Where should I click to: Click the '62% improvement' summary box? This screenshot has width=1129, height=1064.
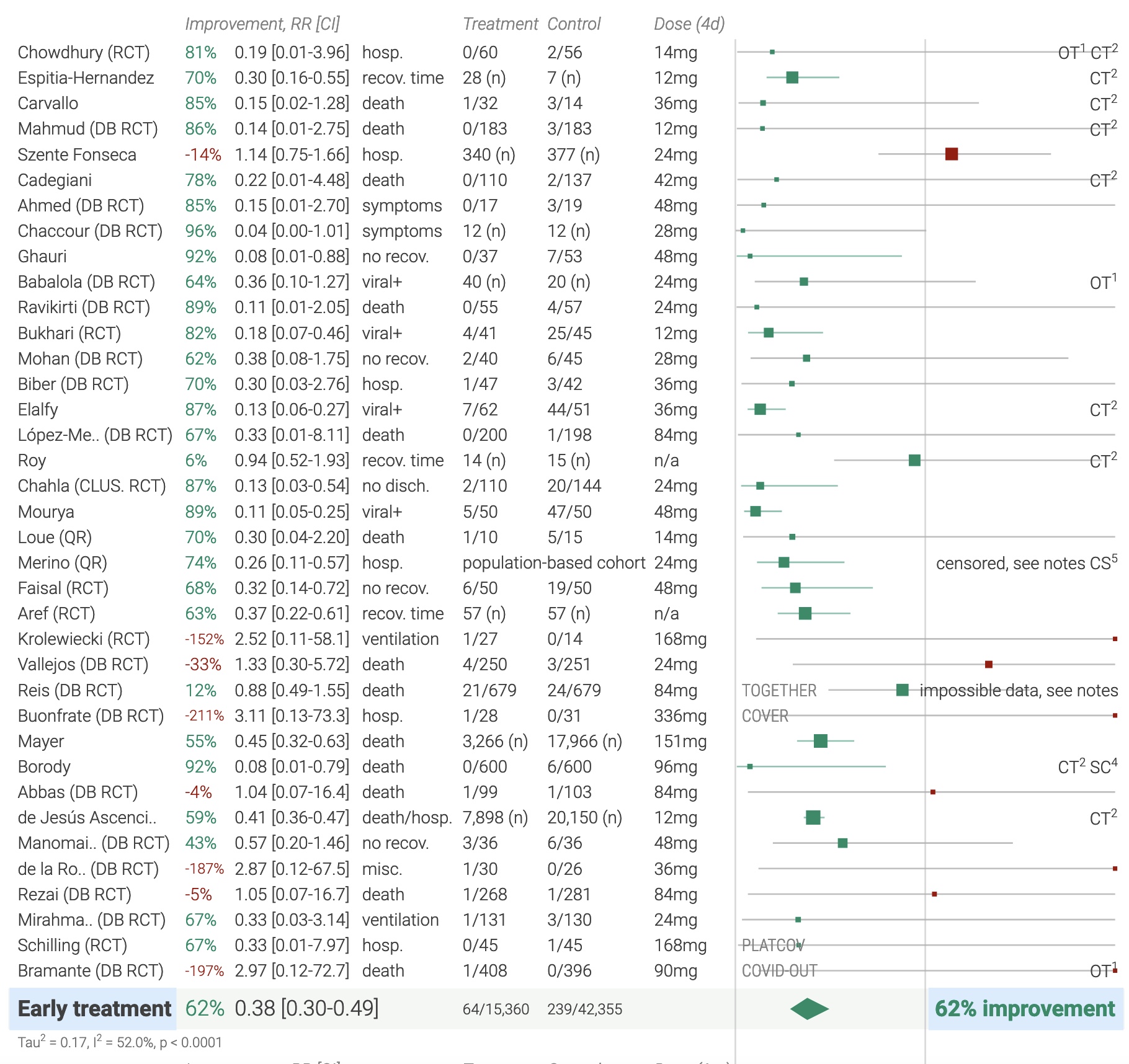point(1024,1009)
